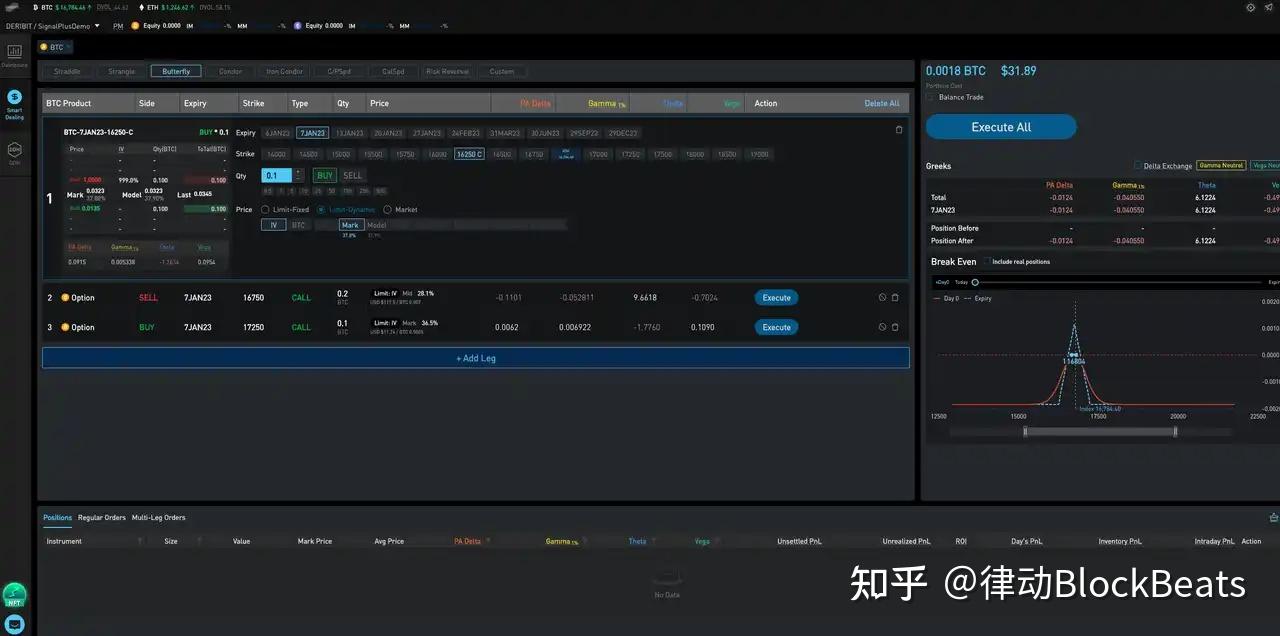Select Limit-Dynamic price option
Viewport: 1280px width, 636px height.
coord(346,210)
